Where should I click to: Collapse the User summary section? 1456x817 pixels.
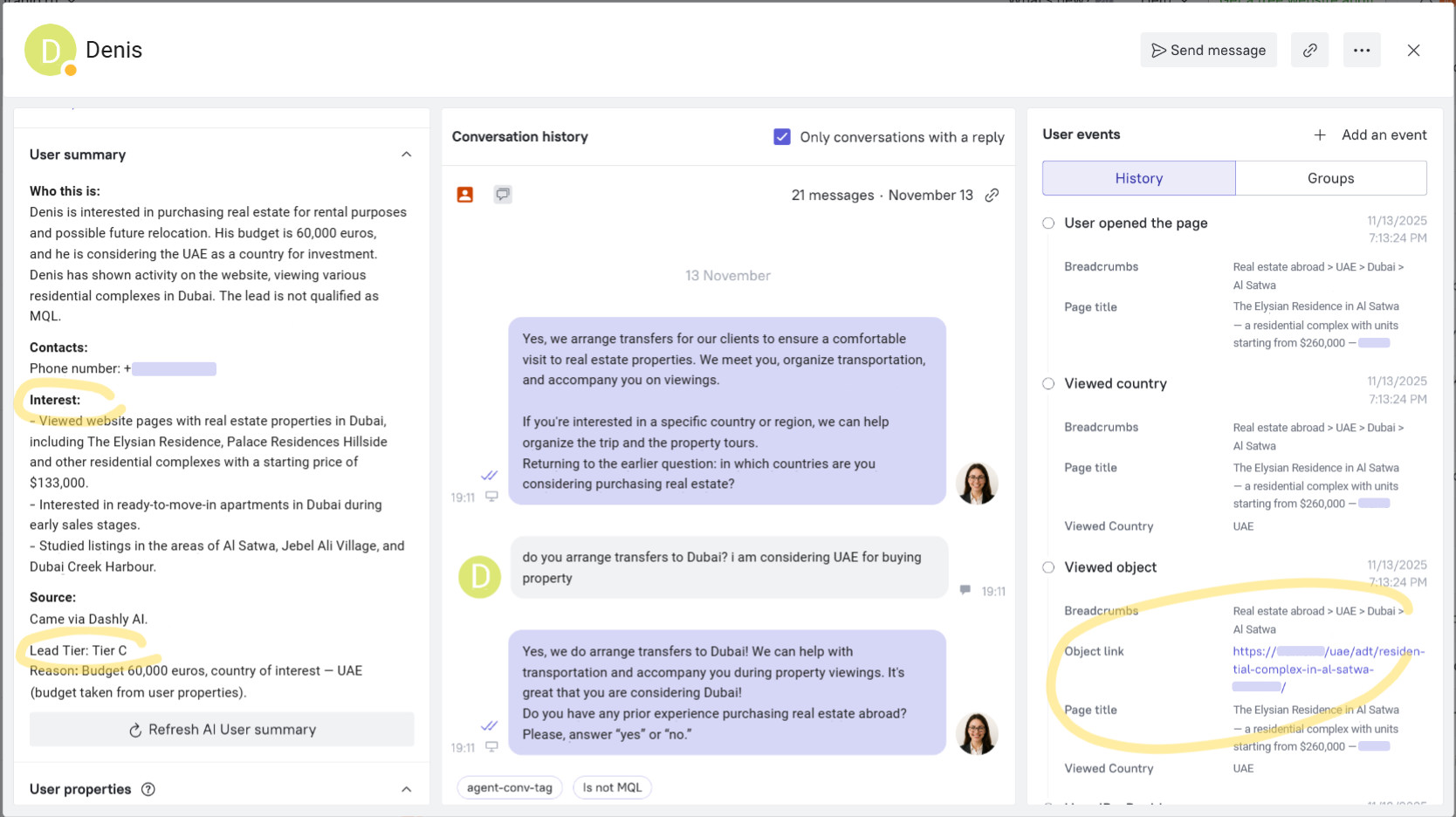click(x=406, y=154)
